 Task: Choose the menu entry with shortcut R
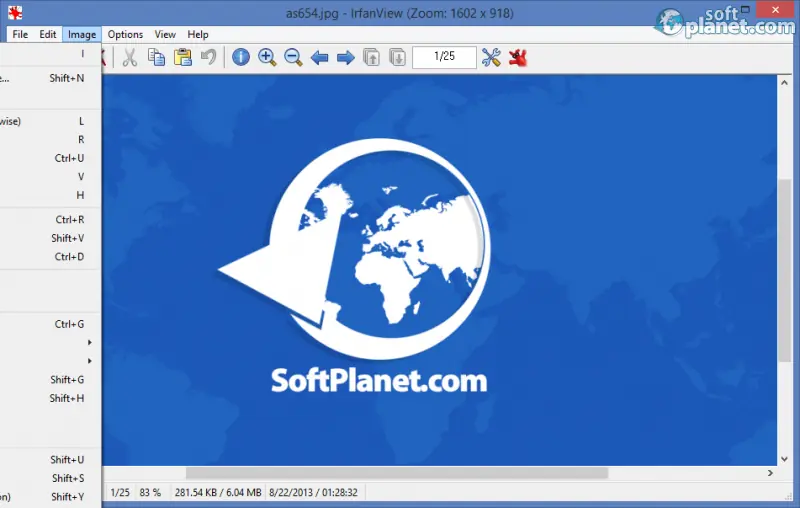(x=50, y=139)
